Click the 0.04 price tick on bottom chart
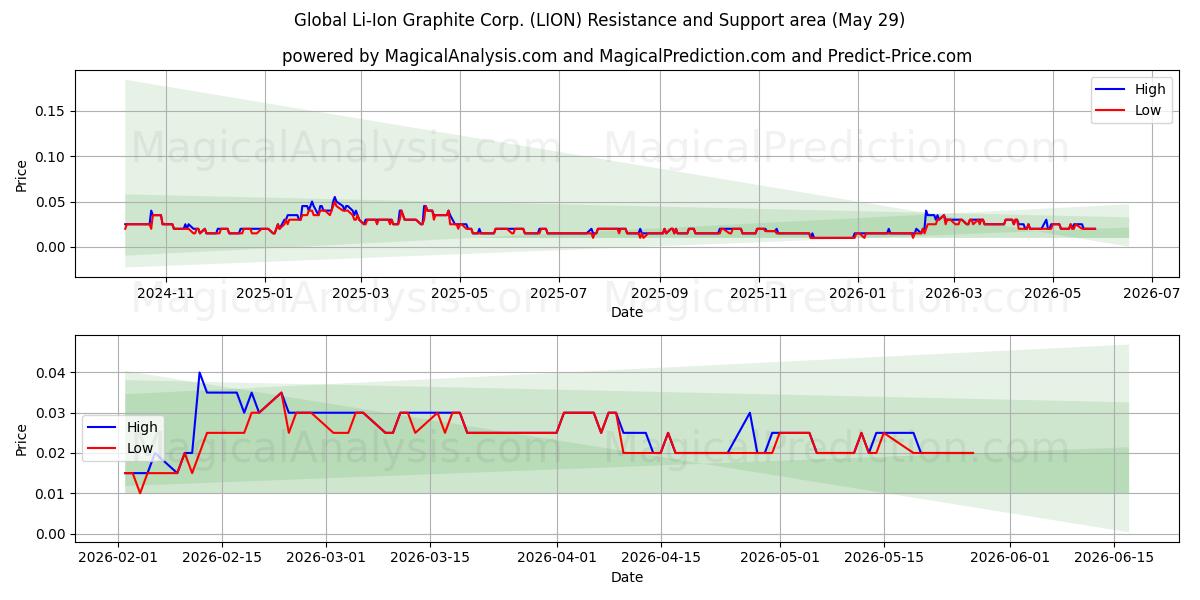The width and height of the screenshot is (1200, 600). [52, 373]
